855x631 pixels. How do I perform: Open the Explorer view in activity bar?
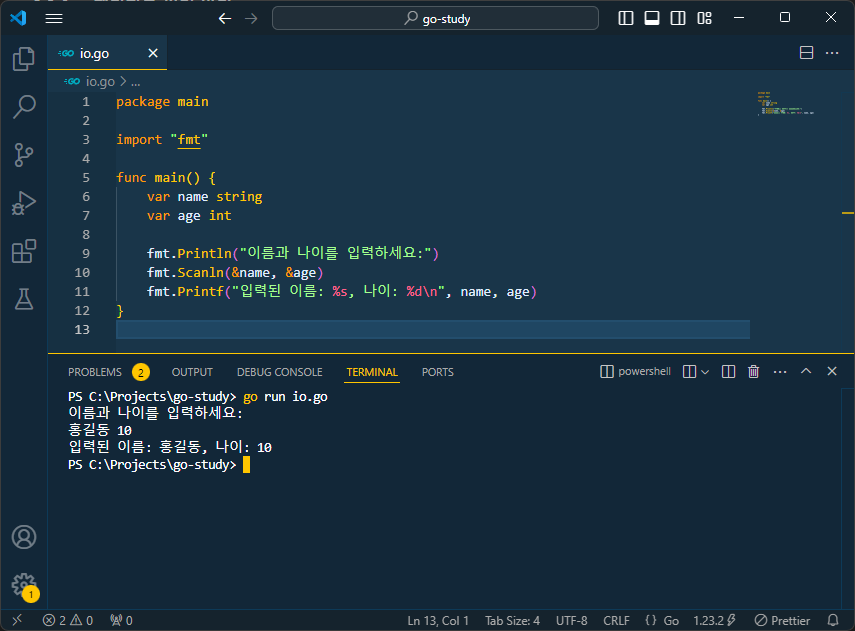coord(23,59)
